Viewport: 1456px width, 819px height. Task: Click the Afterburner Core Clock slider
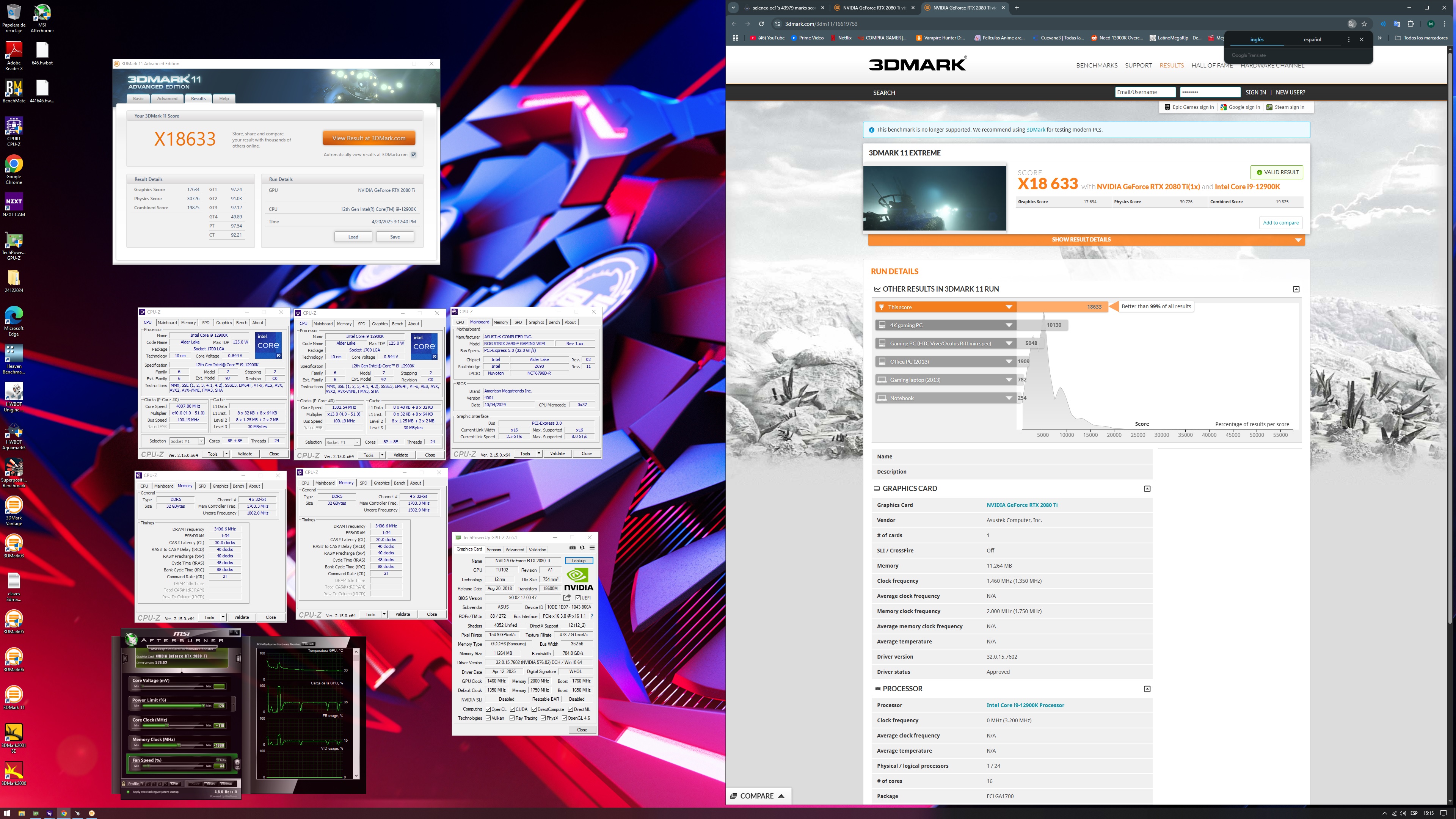173,726
